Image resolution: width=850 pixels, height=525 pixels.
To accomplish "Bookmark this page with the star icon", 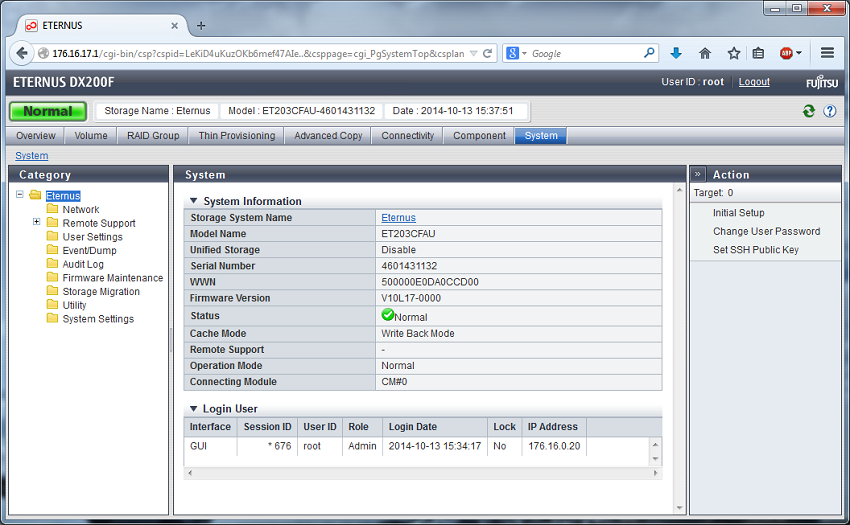I will click(x=734, y=53).
